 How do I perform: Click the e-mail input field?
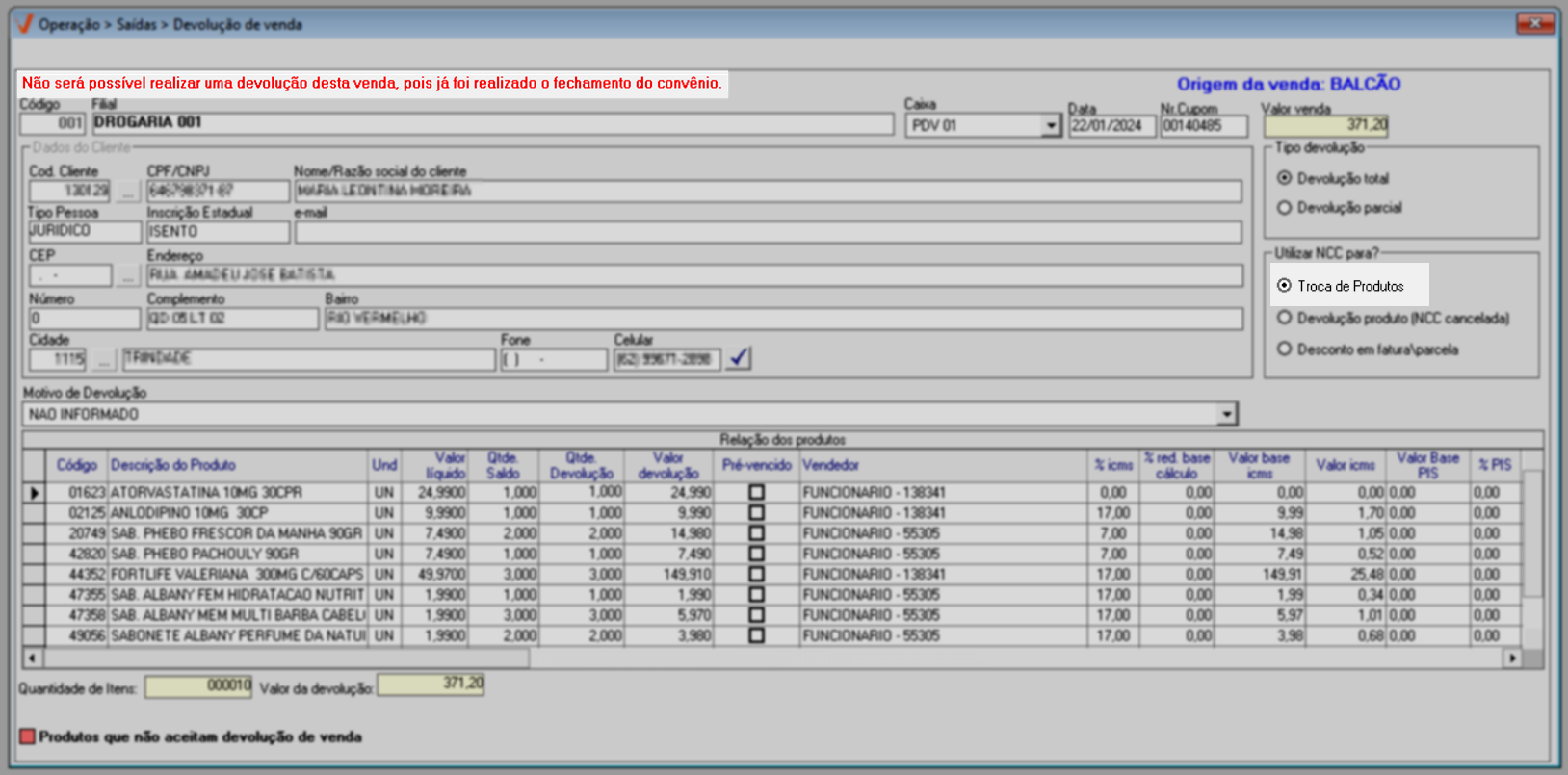[x=768, y=232]
